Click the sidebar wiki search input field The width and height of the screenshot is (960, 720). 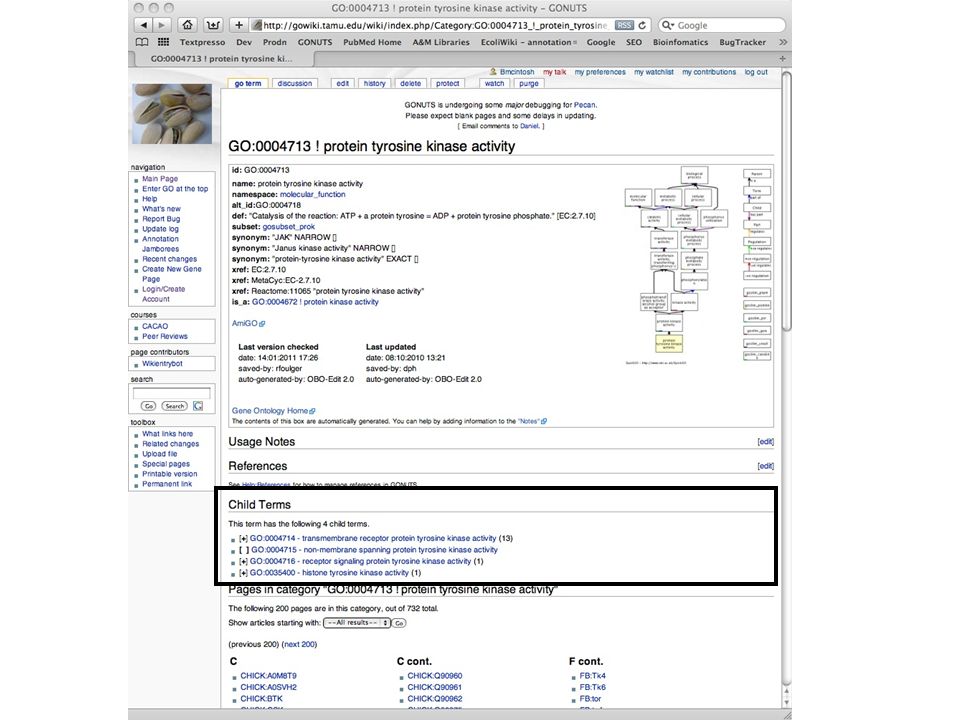click(171, 392)
